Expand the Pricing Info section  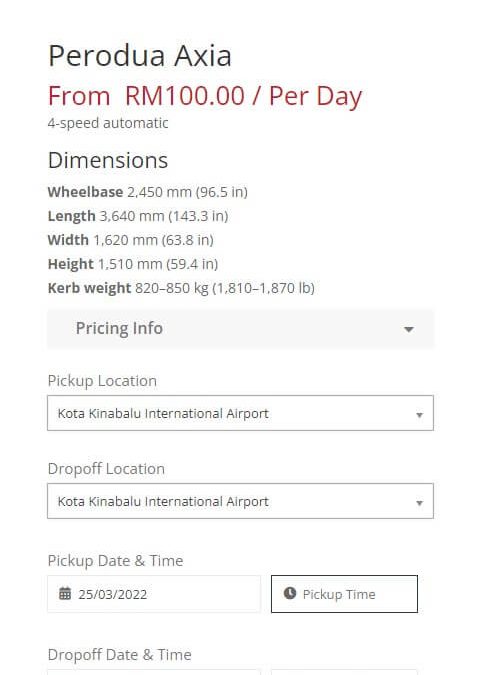coord(241,328)
